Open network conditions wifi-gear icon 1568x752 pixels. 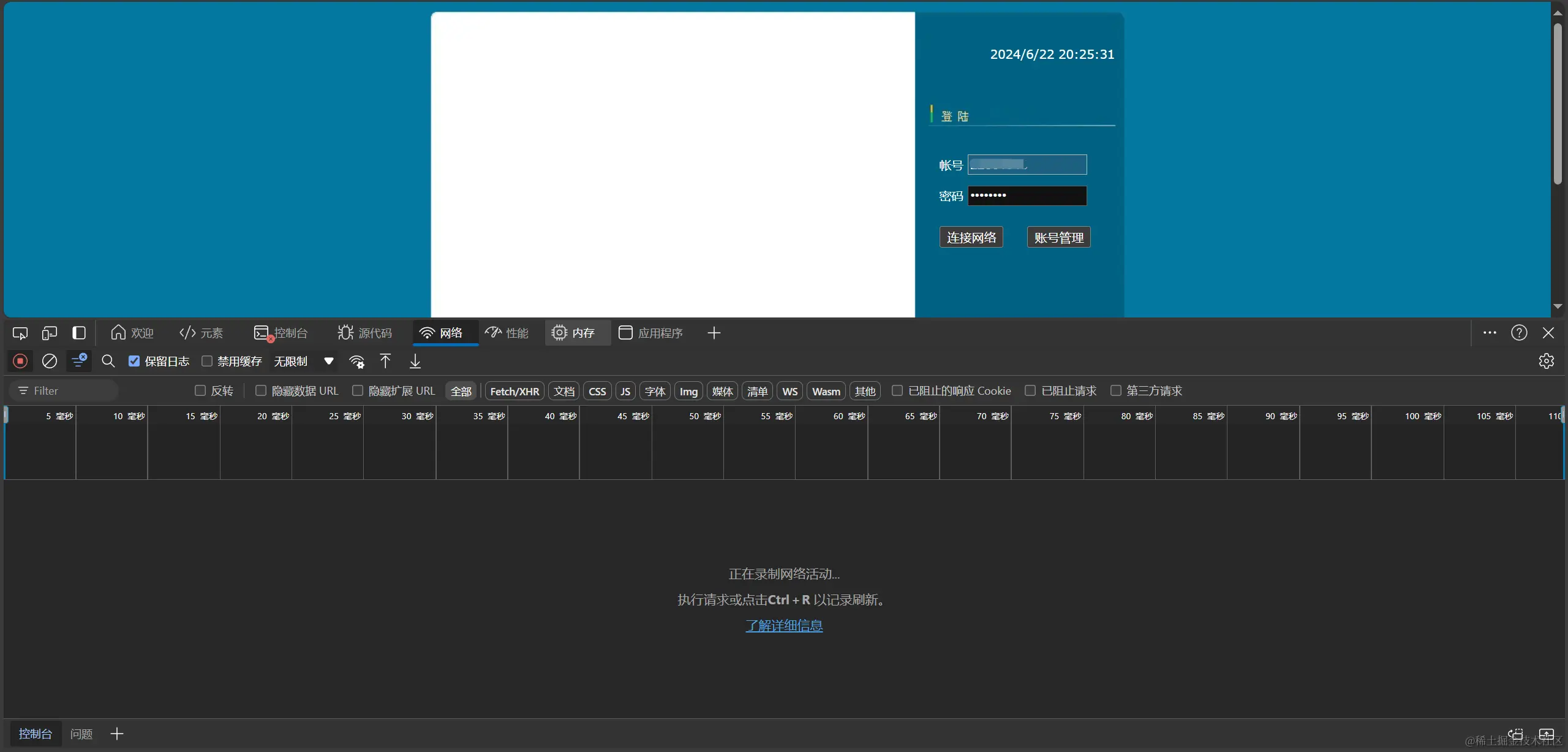356,361
